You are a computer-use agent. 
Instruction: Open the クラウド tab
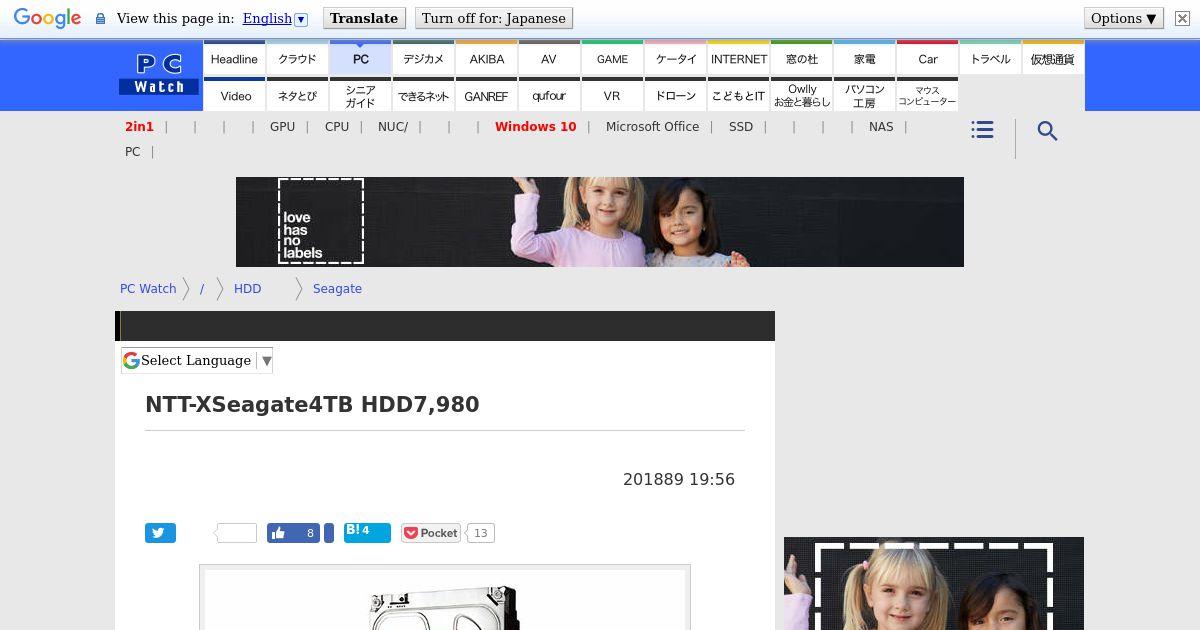297,58
